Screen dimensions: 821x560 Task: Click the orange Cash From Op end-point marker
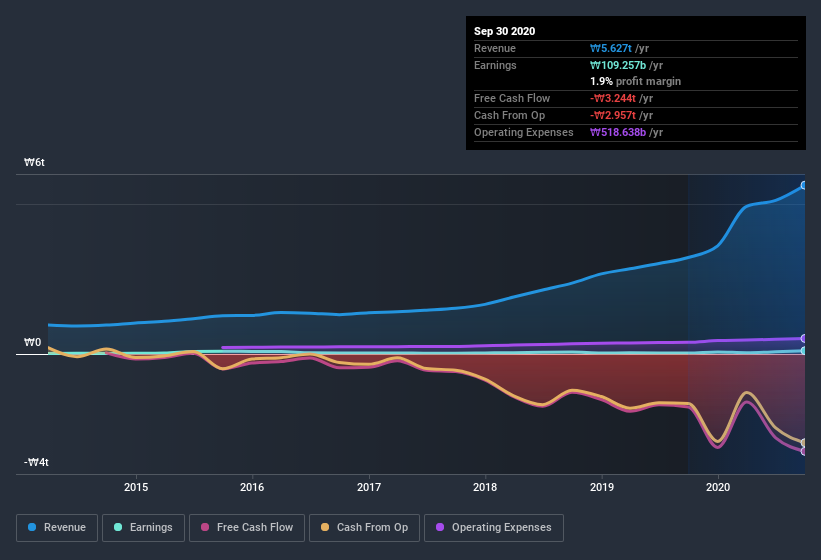point(803,442)
